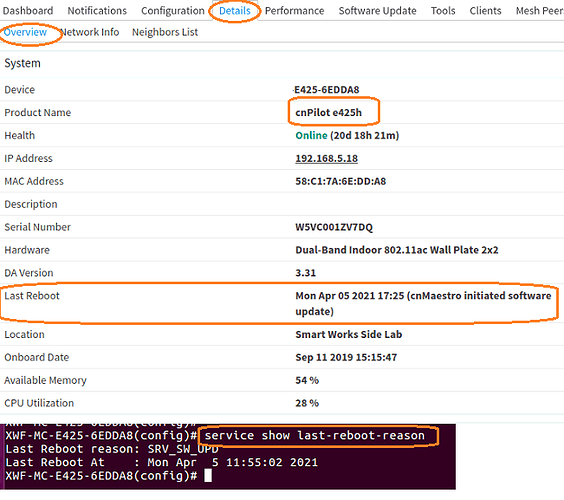Open the Configuration tab
The height and width of the screenshot is (500, 564).
[x=173, y=11]
